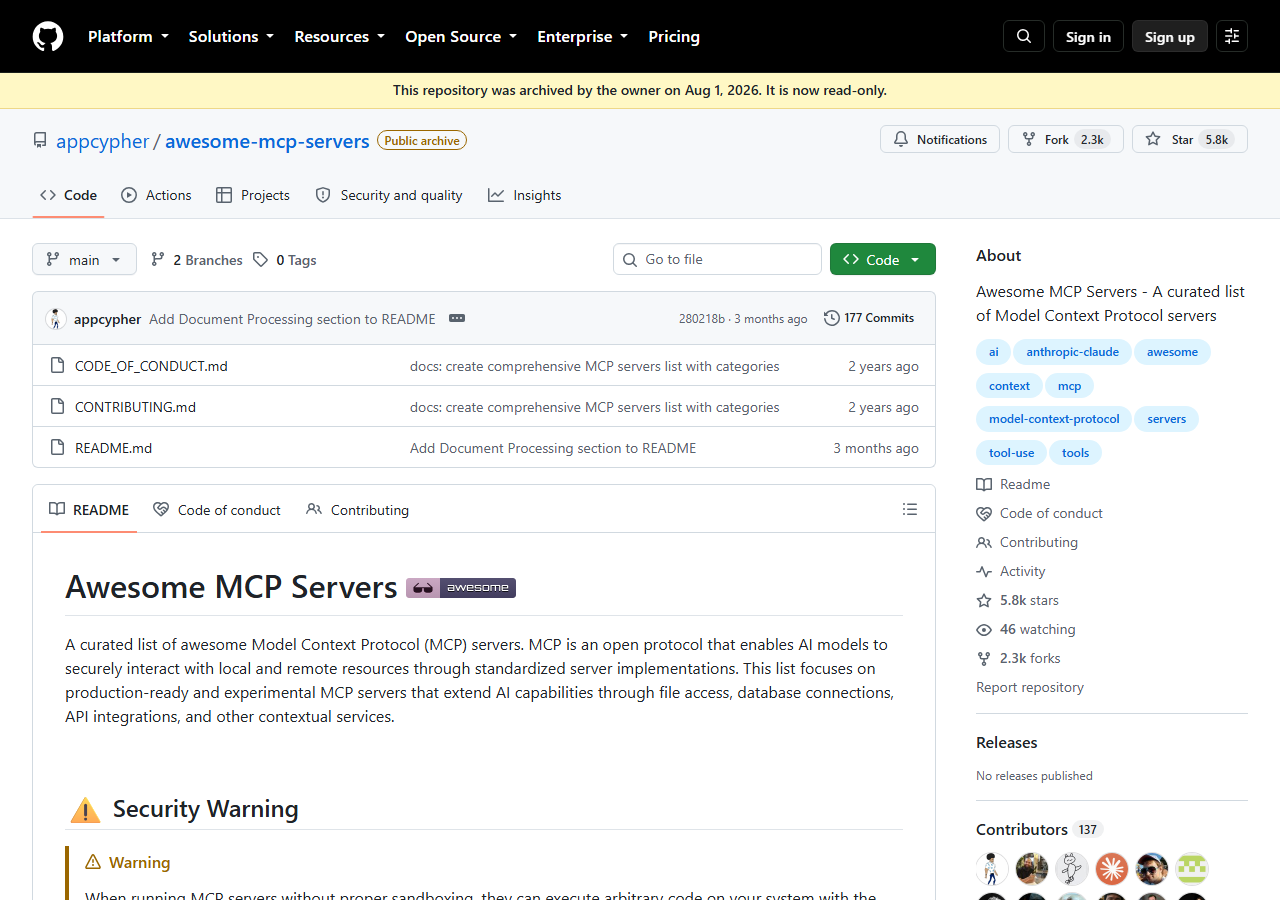Open the Security and quality tab
This screenshot has width=1280, height=900.
(389, 195)
